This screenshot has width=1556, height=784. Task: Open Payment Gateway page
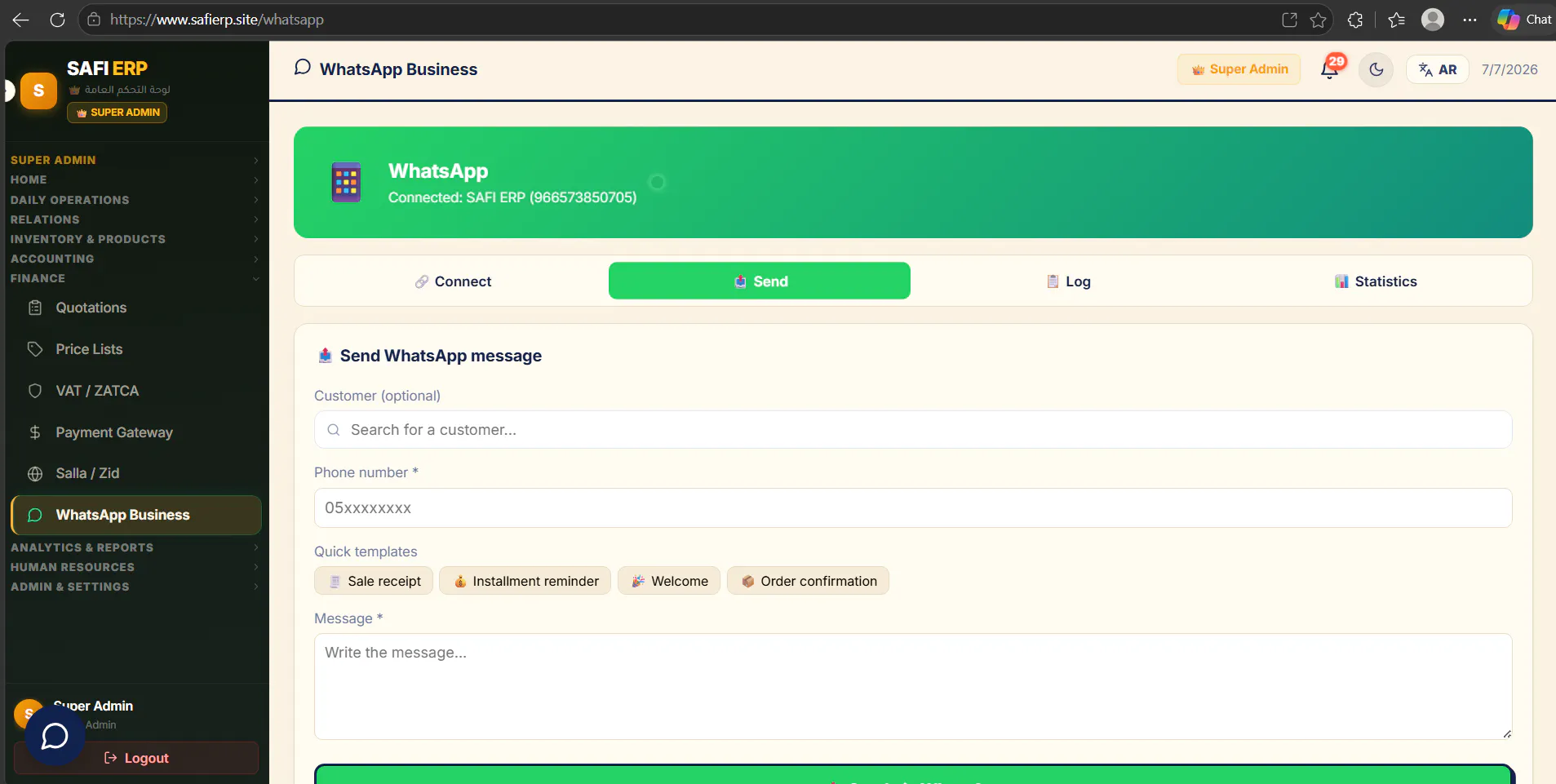(136, 432)
